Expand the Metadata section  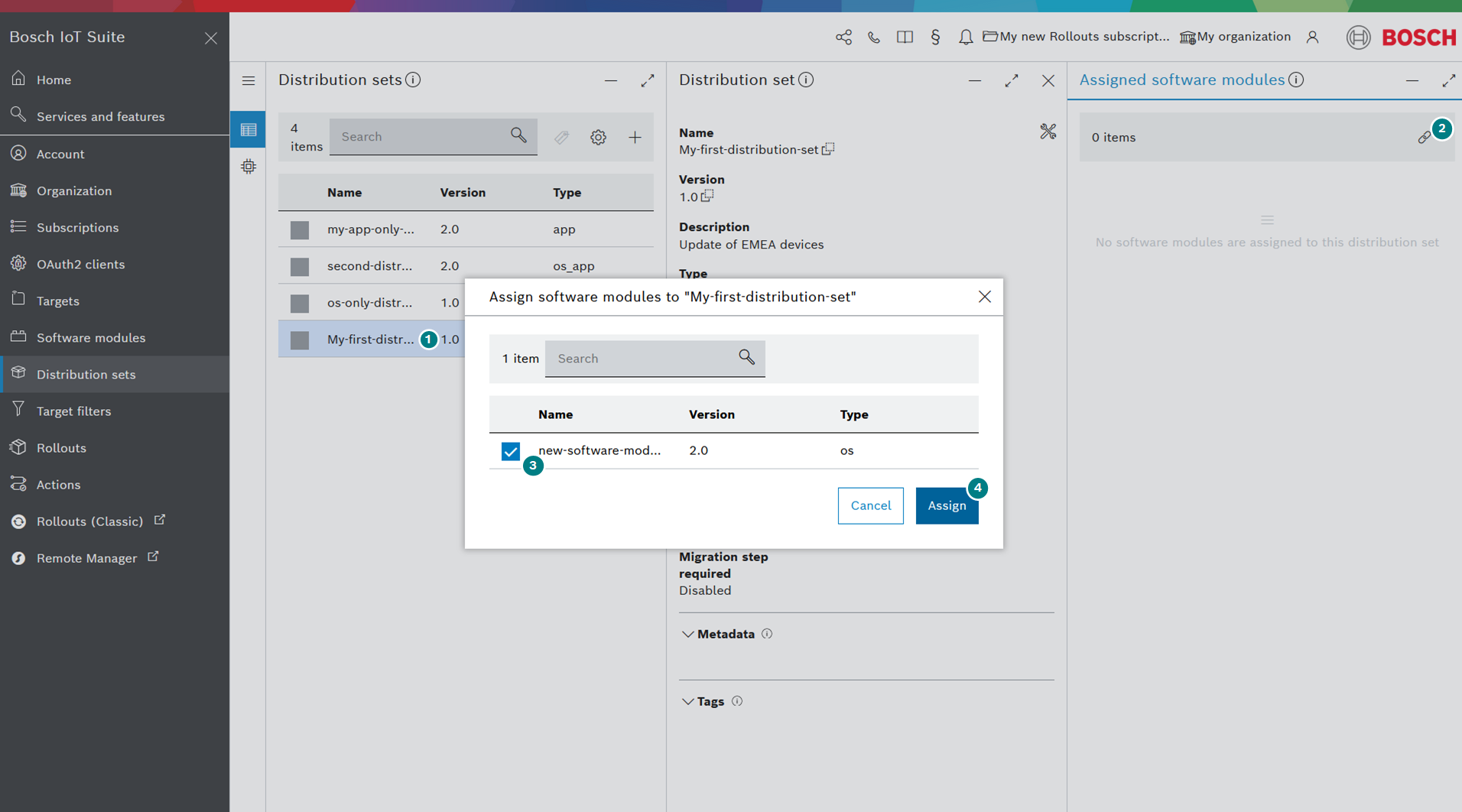(x=687, y=634)
